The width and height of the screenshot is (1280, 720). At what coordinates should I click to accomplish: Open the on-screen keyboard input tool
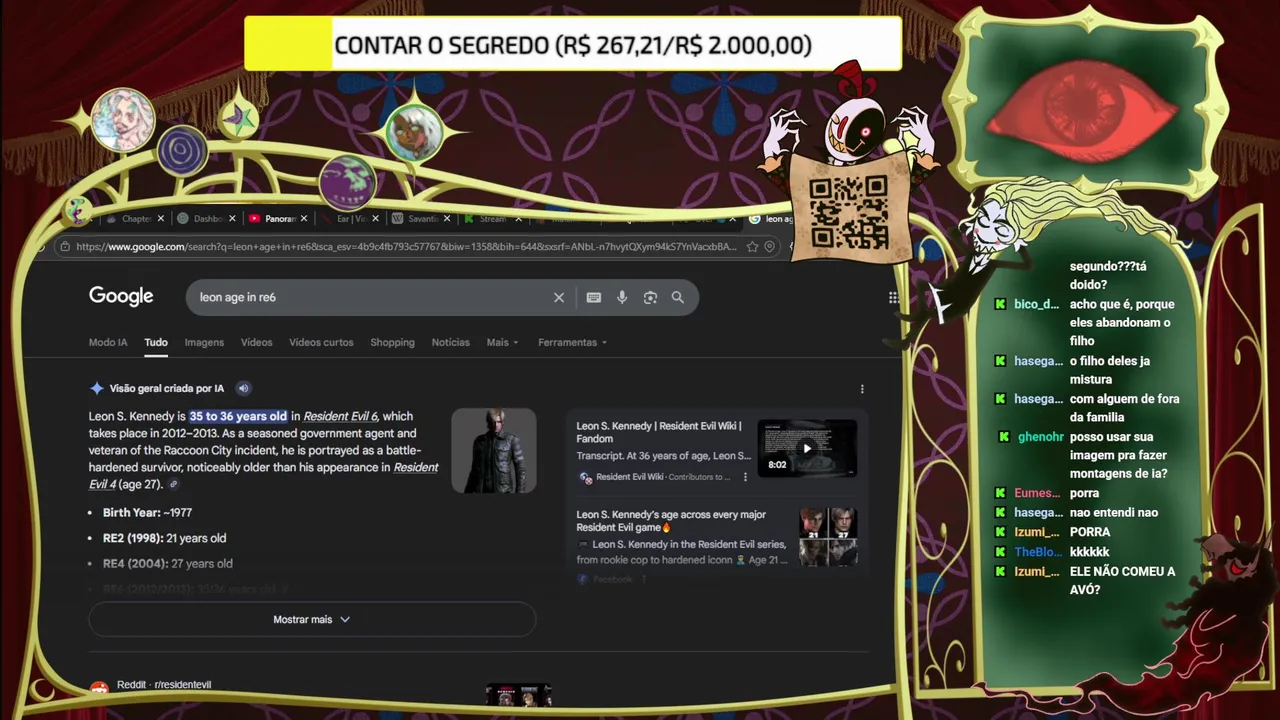pos(594,297)
